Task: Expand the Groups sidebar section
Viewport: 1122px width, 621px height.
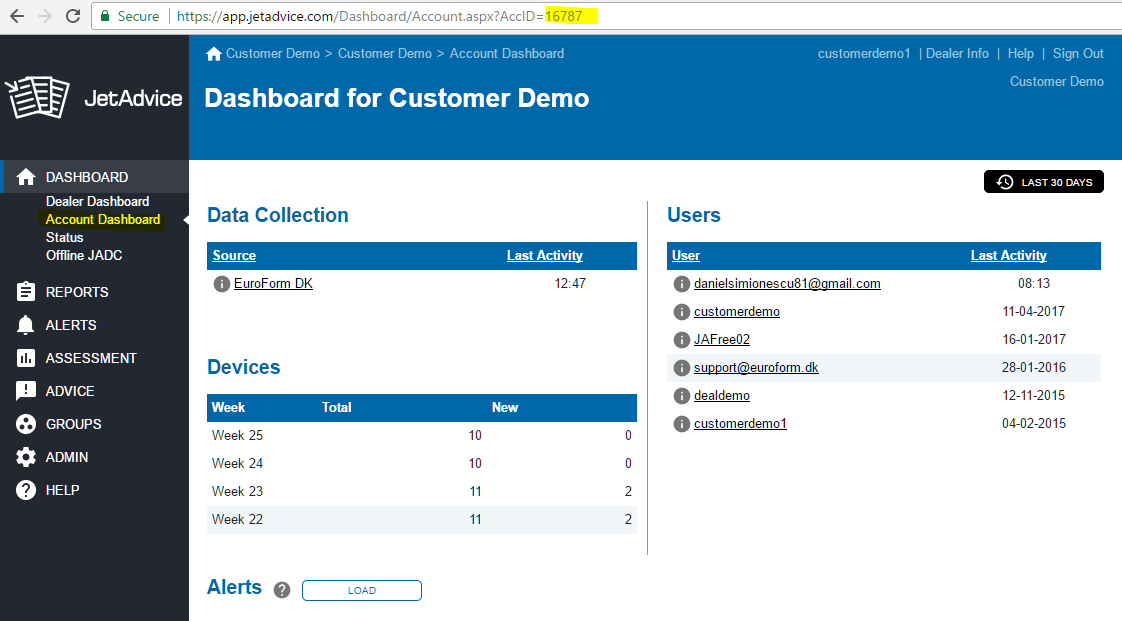Action: click(73, 424)
